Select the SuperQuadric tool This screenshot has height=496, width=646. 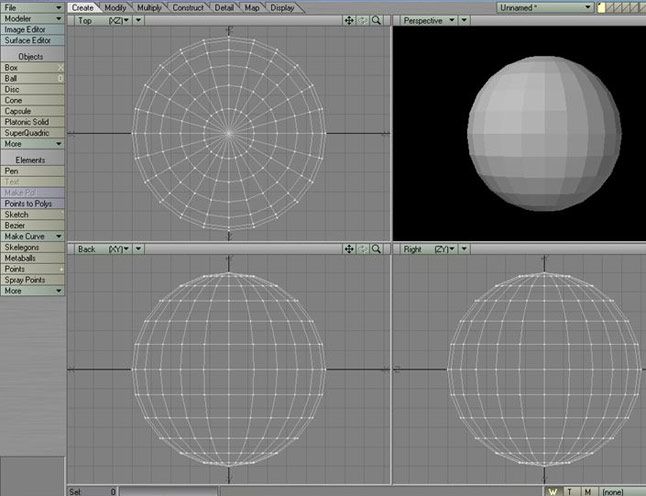[33, 133]
